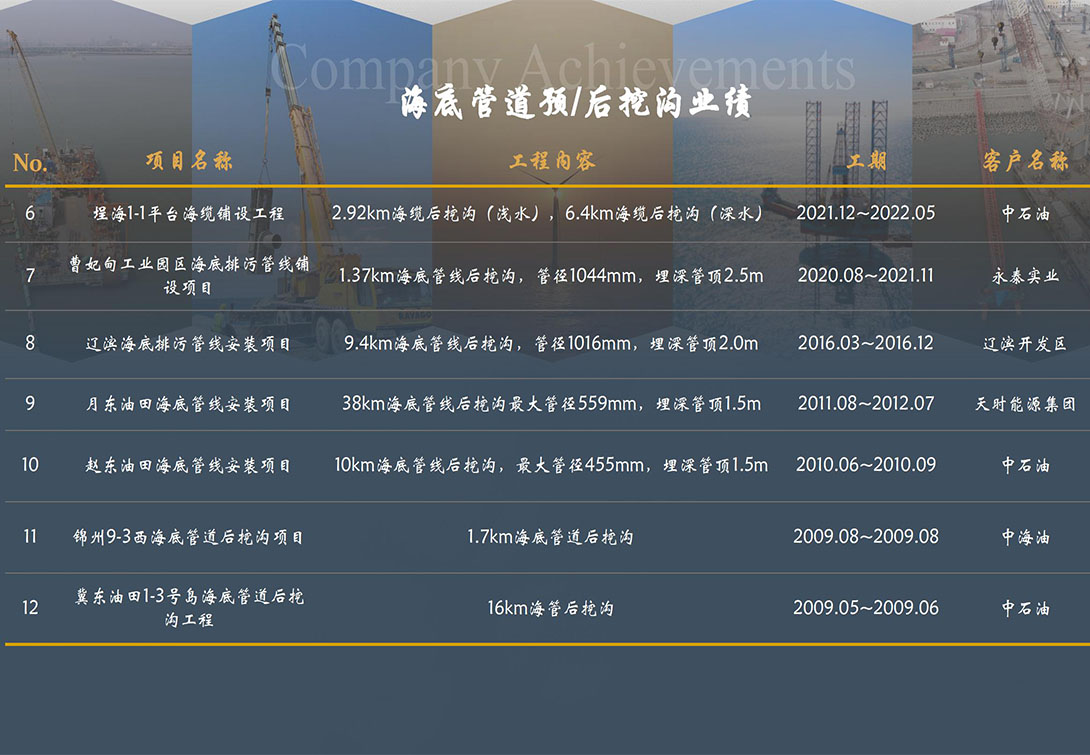Click the 客户名称 column header
The height and width of the screenshot is (755, 1090).
point(1021,160)
